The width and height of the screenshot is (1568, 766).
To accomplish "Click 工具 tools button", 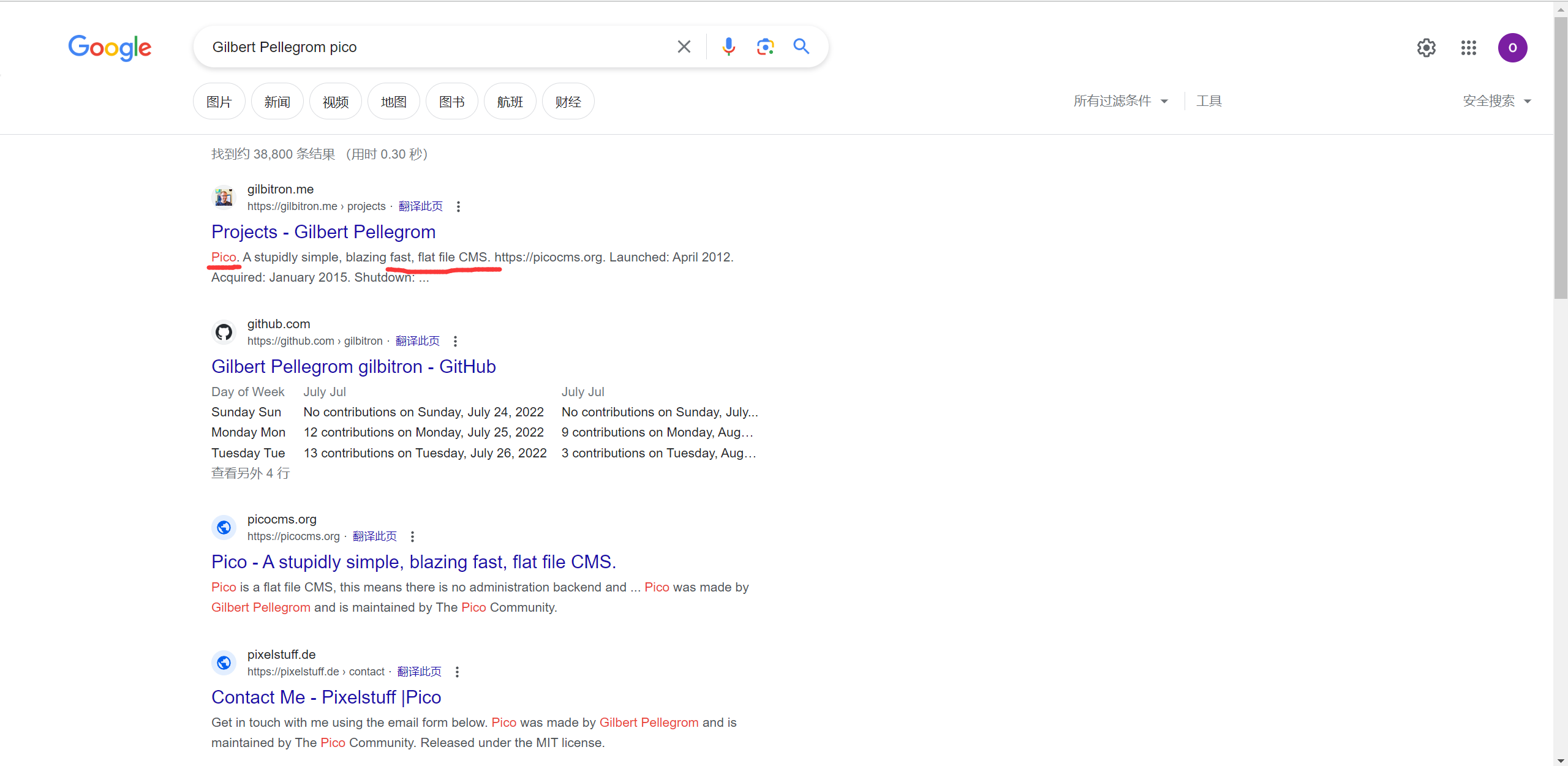I will [x=1209, y=101].
